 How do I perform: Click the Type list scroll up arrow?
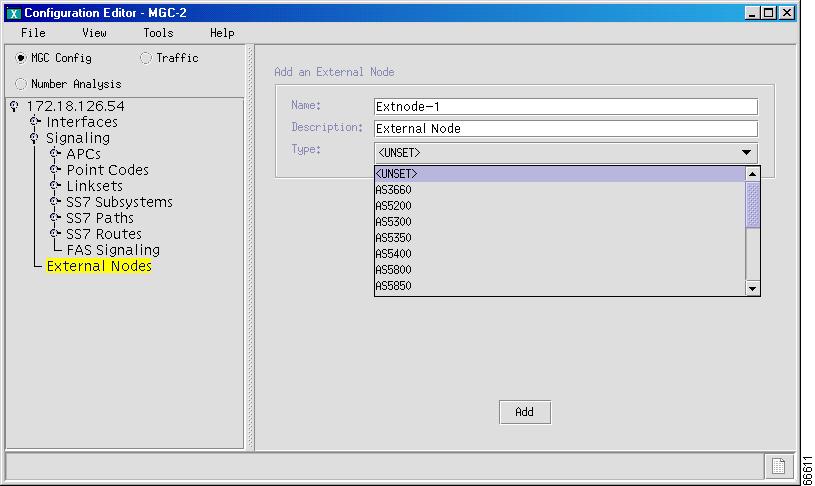(x=753, y=174)
